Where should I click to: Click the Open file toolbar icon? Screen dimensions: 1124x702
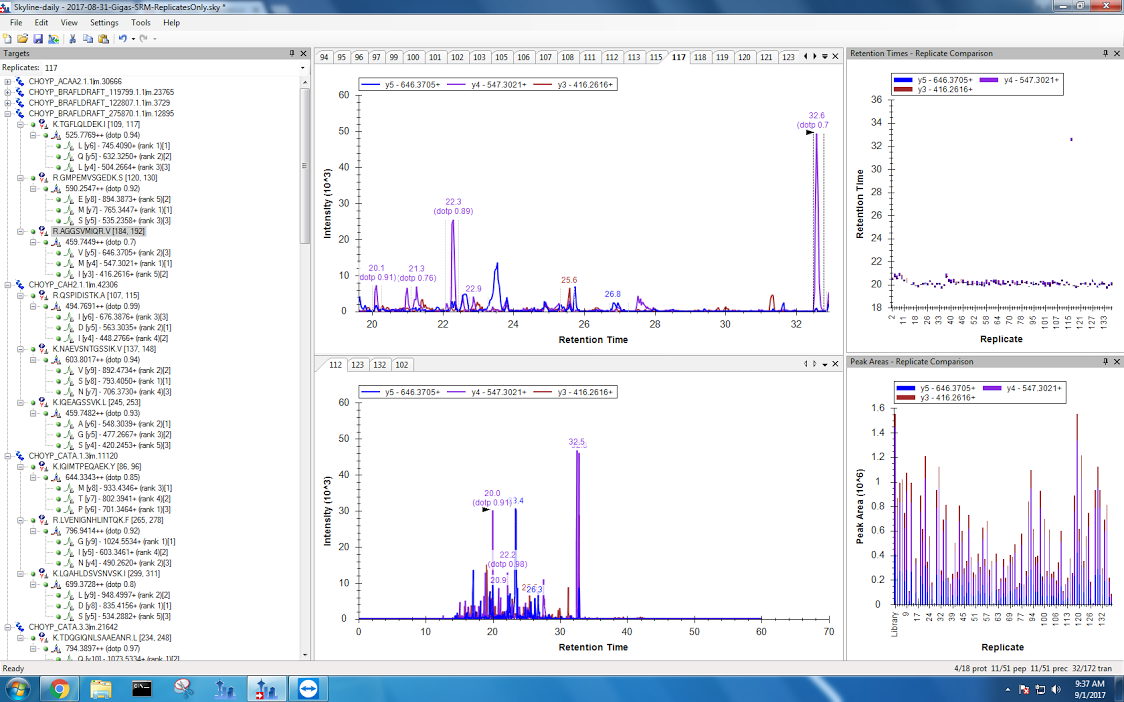click(x=22, y=38)
